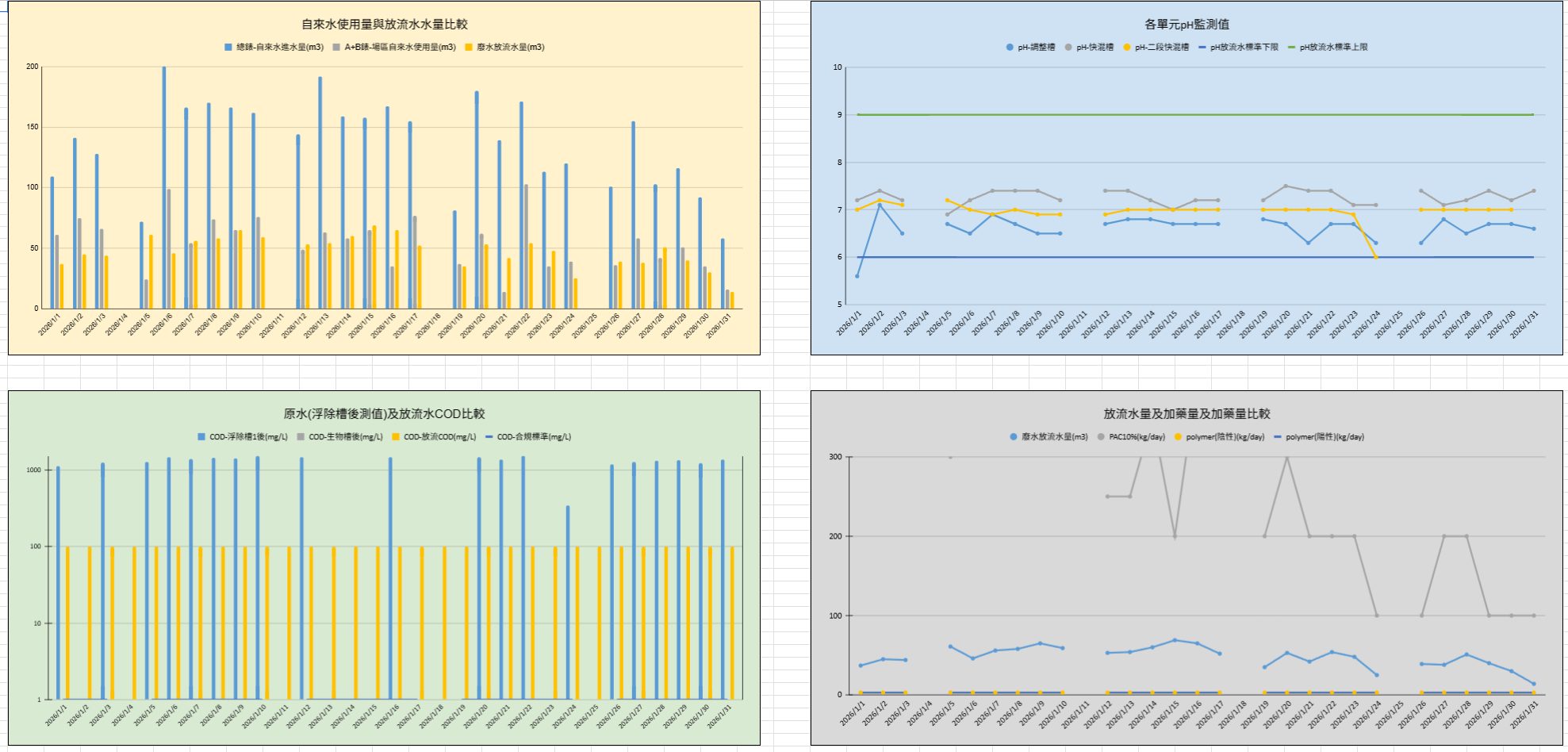The width and height of the screenshot is (1568, 752).
Task: Select the COD比較 chart title text
Action: (384, 414)
